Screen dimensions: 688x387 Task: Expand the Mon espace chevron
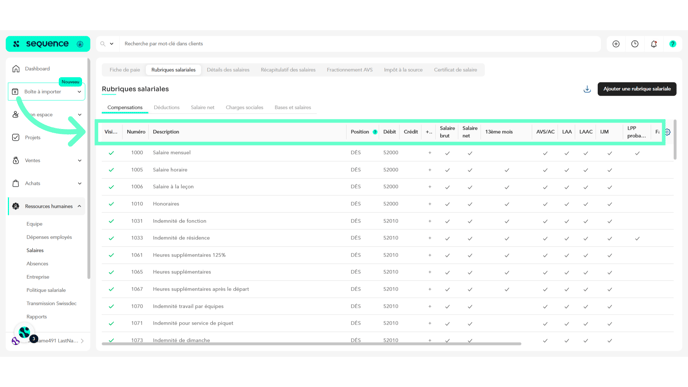click(79, 115)
